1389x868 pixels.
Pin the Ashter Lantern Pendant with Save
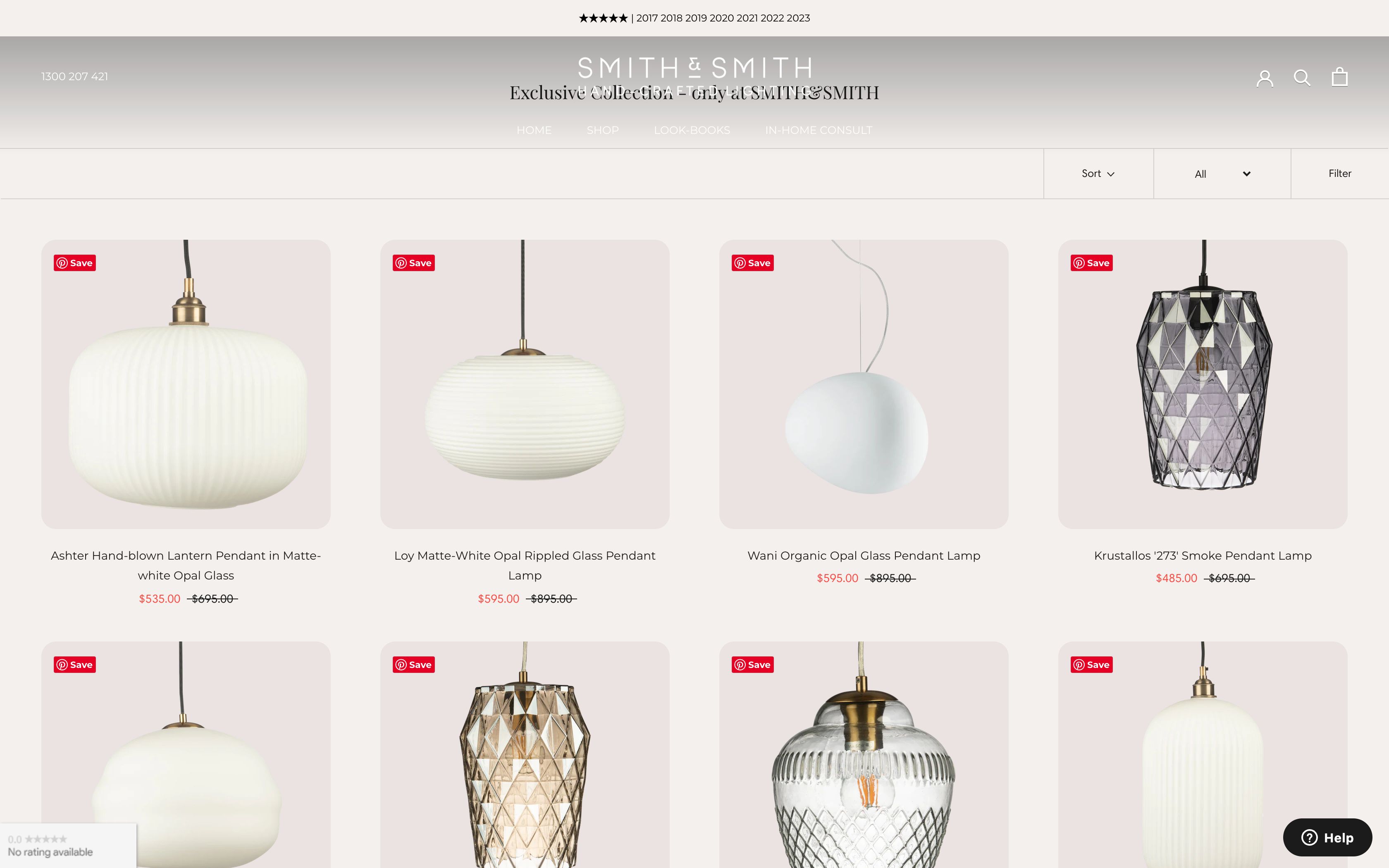click(x=74, y=263)
